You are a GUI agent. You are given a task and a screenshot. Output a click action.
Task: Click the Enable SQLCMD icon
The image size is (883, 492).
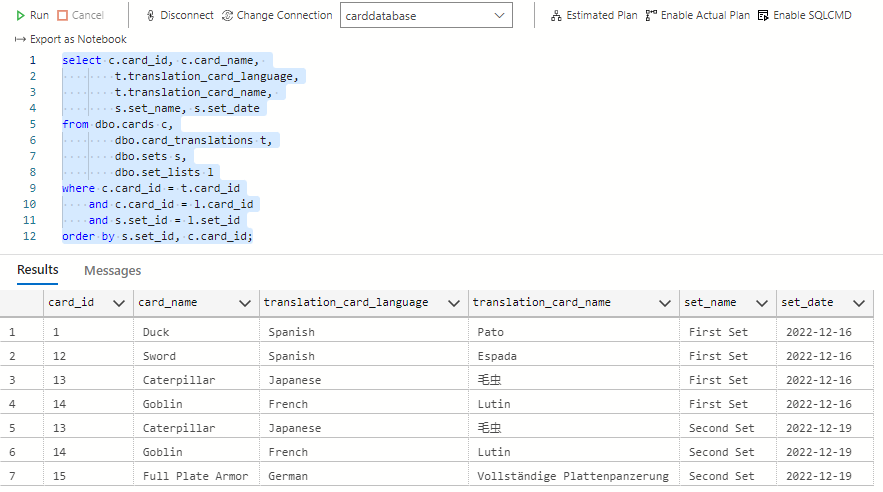(763, 15)
